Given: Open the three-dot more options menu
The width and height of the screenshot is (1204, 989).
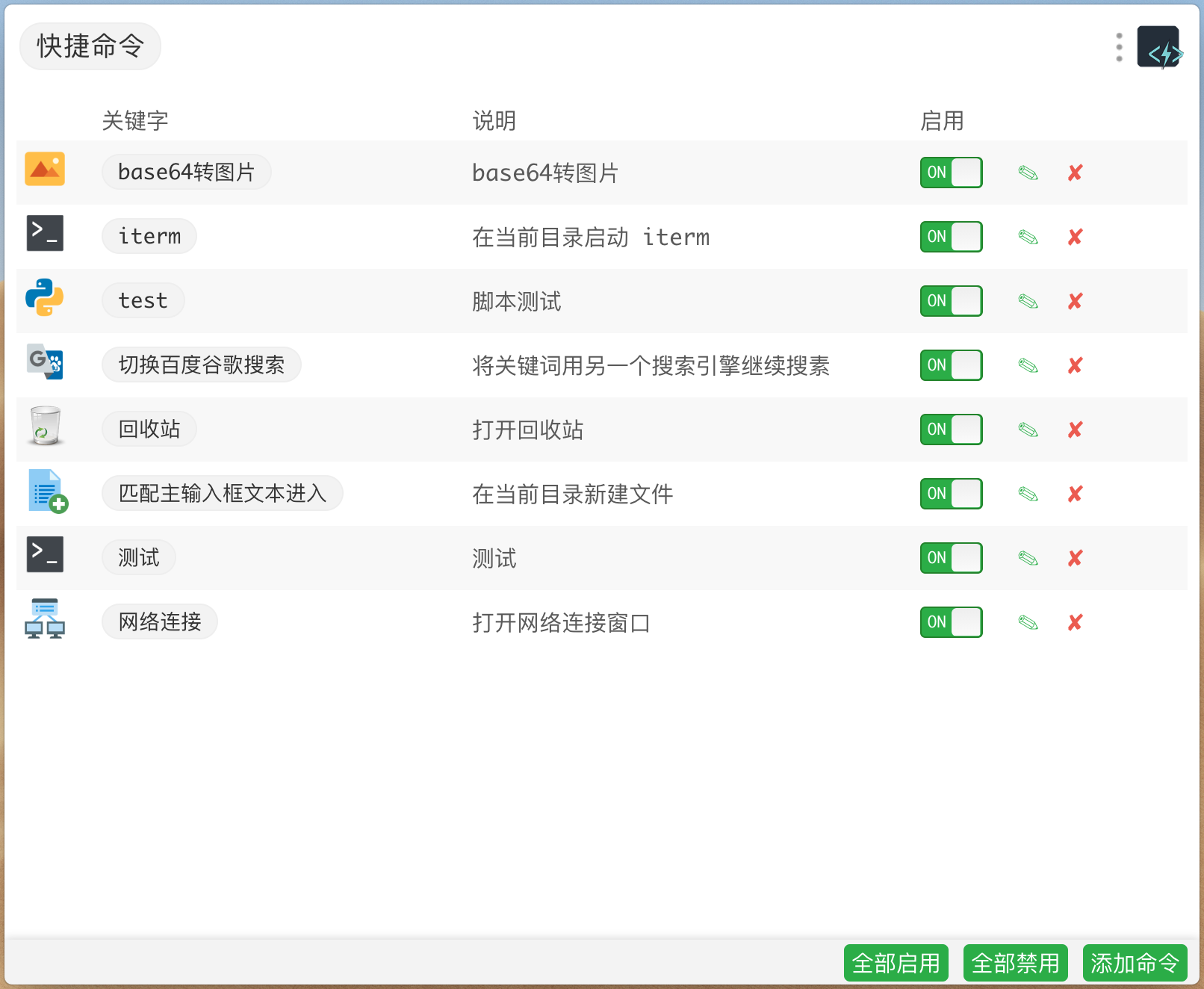Looking at the screenshot, I should click(1119, 47).
